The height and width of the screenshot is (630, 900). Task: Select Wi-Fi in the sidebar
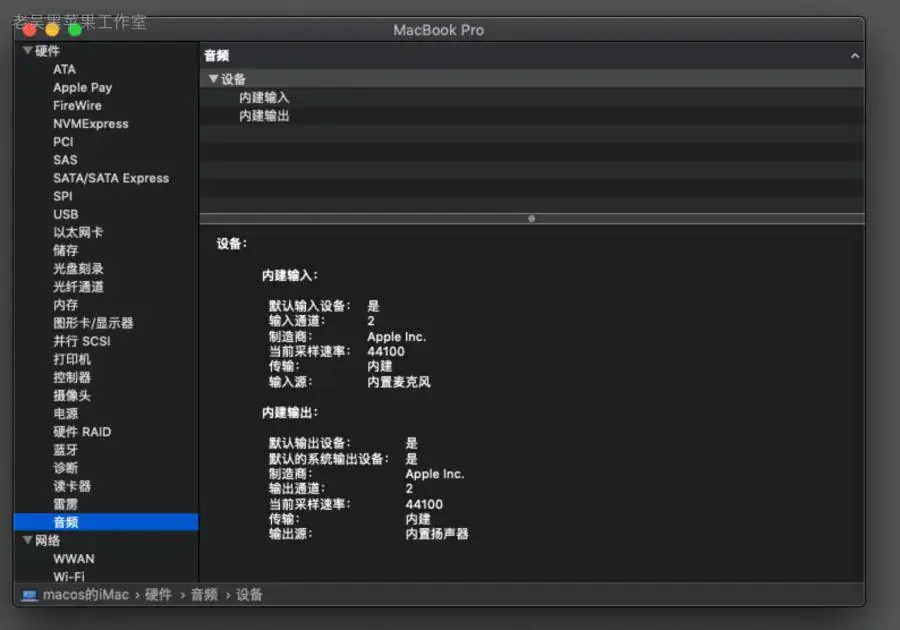click(68, 576)
